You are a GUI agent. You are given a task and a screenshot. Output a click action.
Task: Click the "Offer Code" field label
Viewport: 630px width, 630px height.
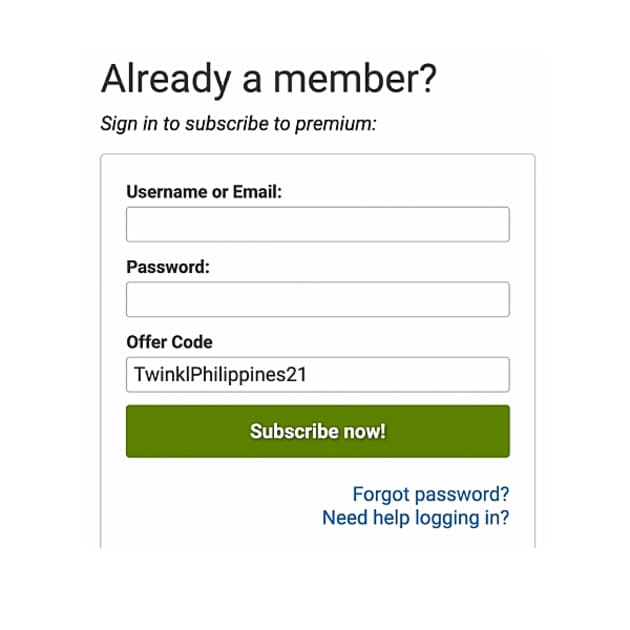coord(169,342)
